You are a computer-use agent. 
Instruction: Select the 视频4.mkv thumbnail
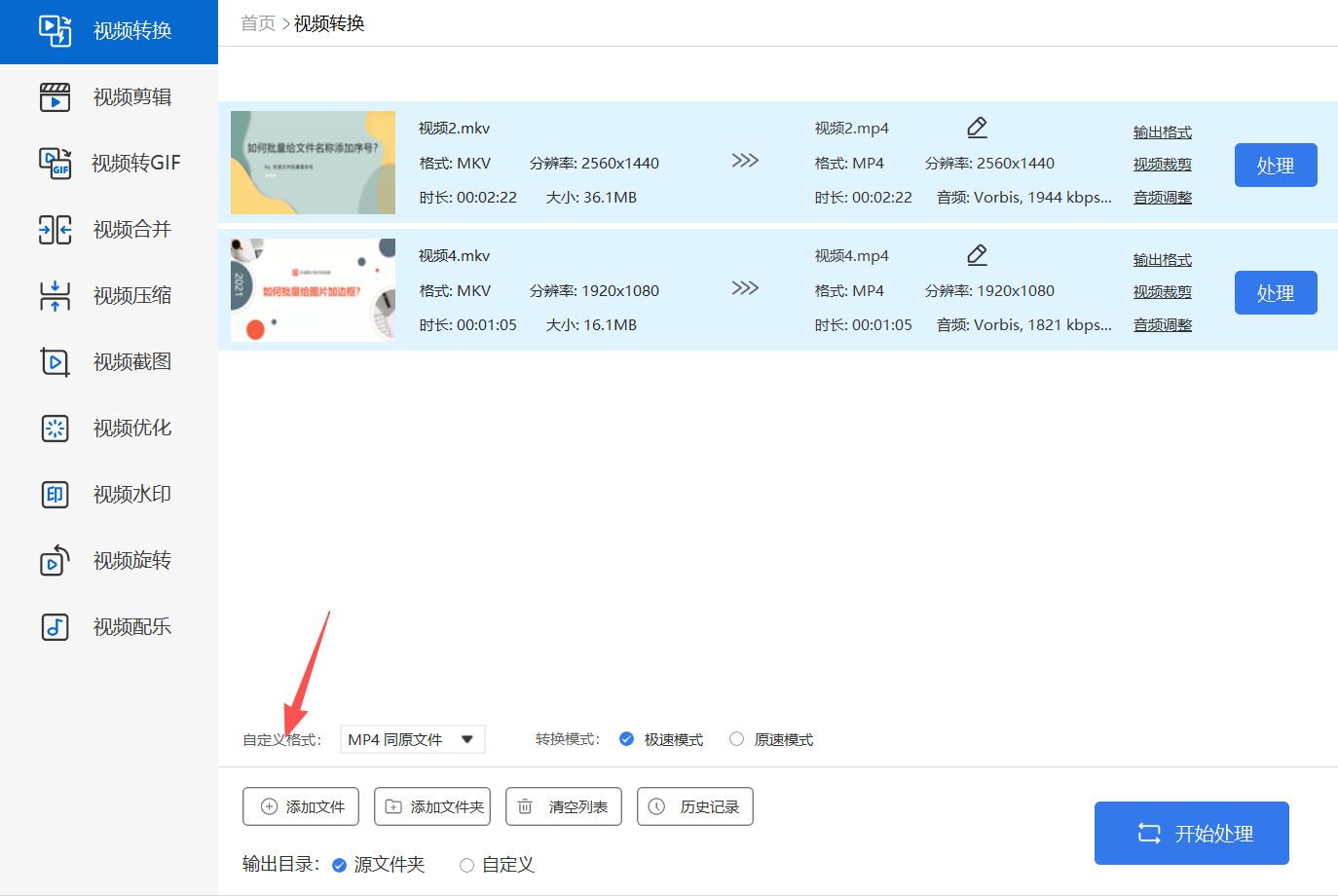[313, 290]
